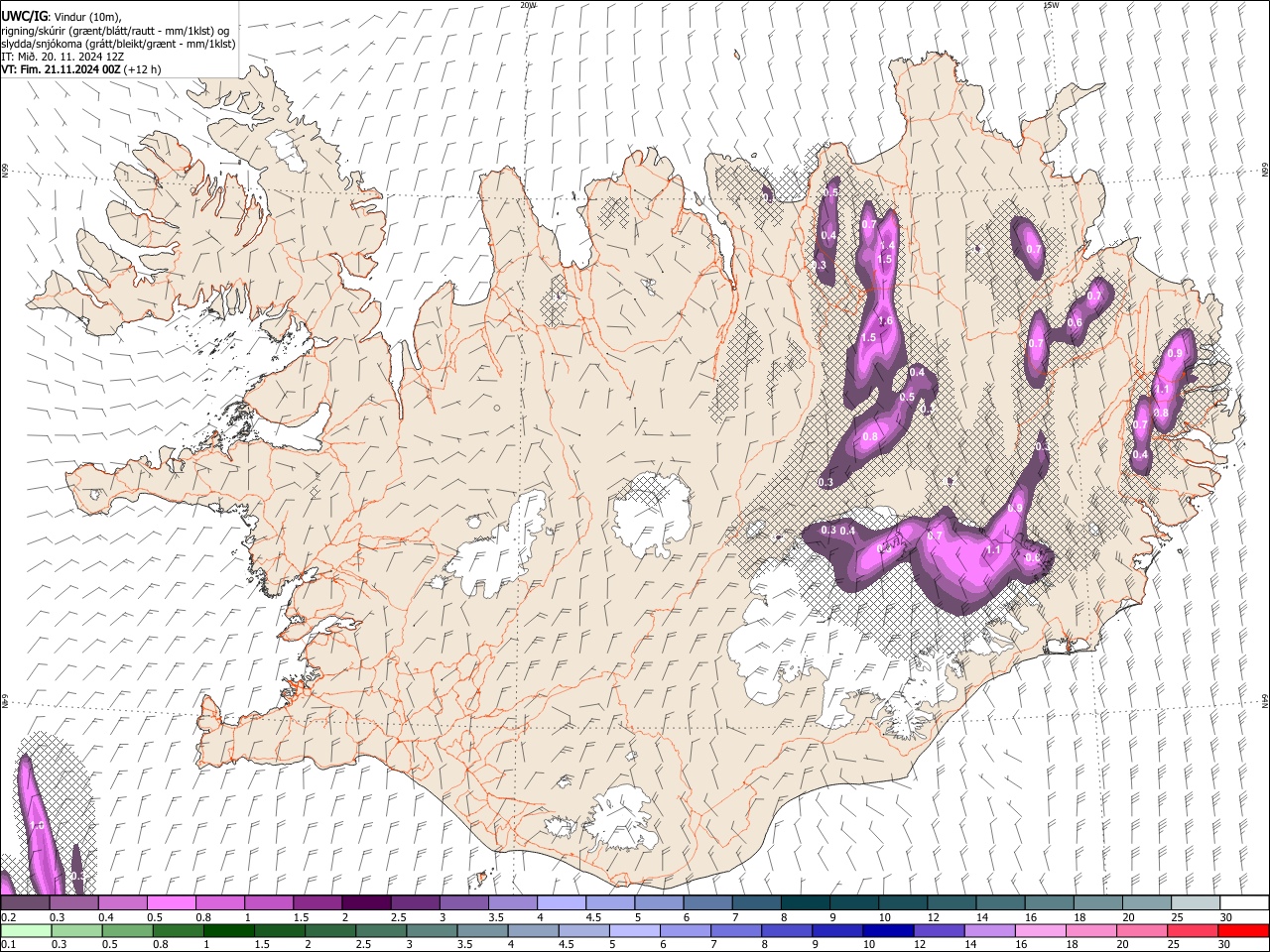This screenshot has width=1270, height=952.
Task: Click the 'IT: Mið. 20. 11. 2024 12Z' line
Action: (63, 57)
